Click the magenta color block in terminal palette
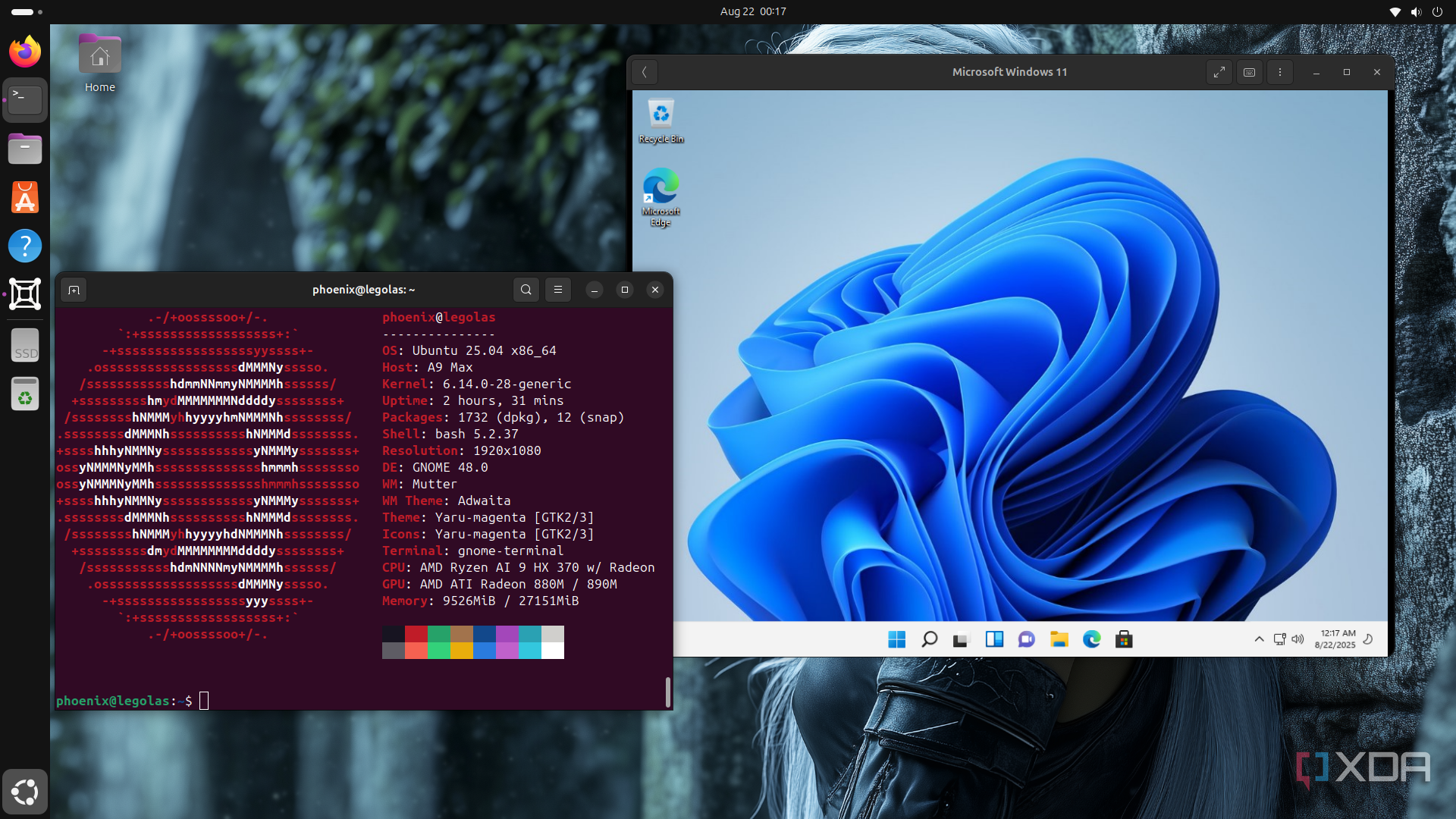Viewport: 1456px width, 819px height. [507, 634]
